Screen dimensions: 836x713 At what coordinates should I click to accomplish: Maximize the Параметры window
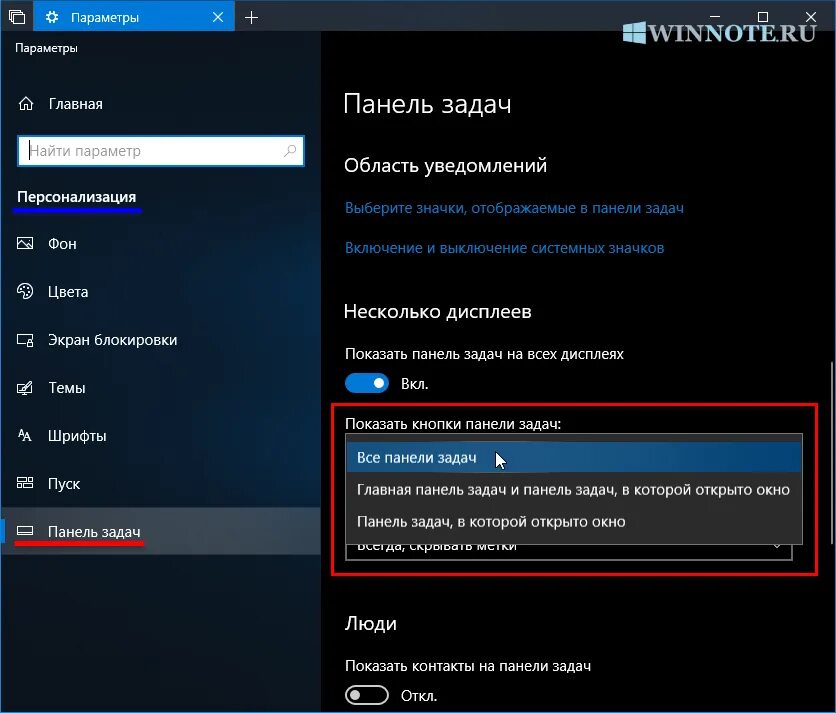[763, 17]
